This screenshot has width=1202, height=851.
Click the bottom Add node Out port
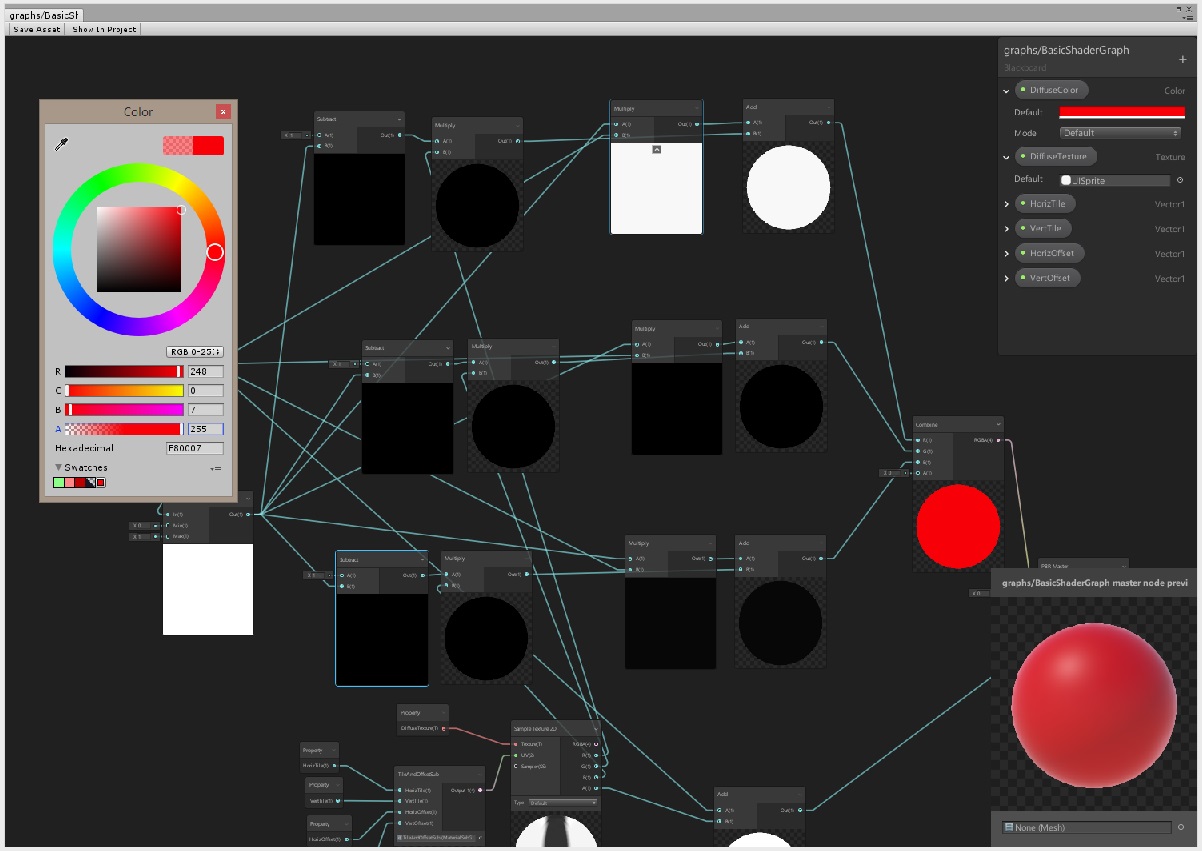point(801,810)
